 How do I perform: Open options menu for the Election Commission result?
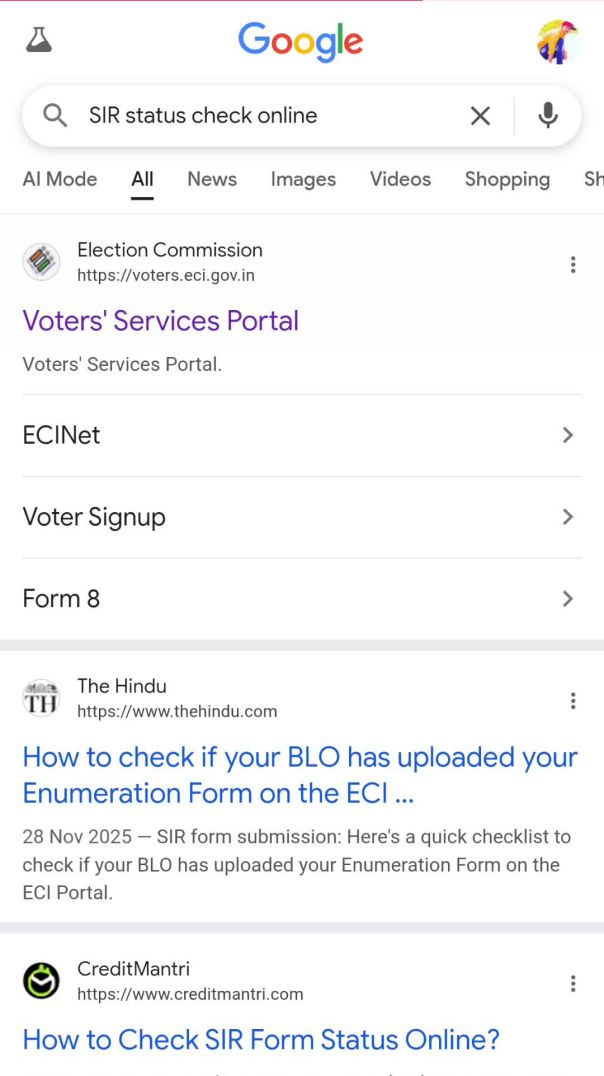(x=573, y=264)
